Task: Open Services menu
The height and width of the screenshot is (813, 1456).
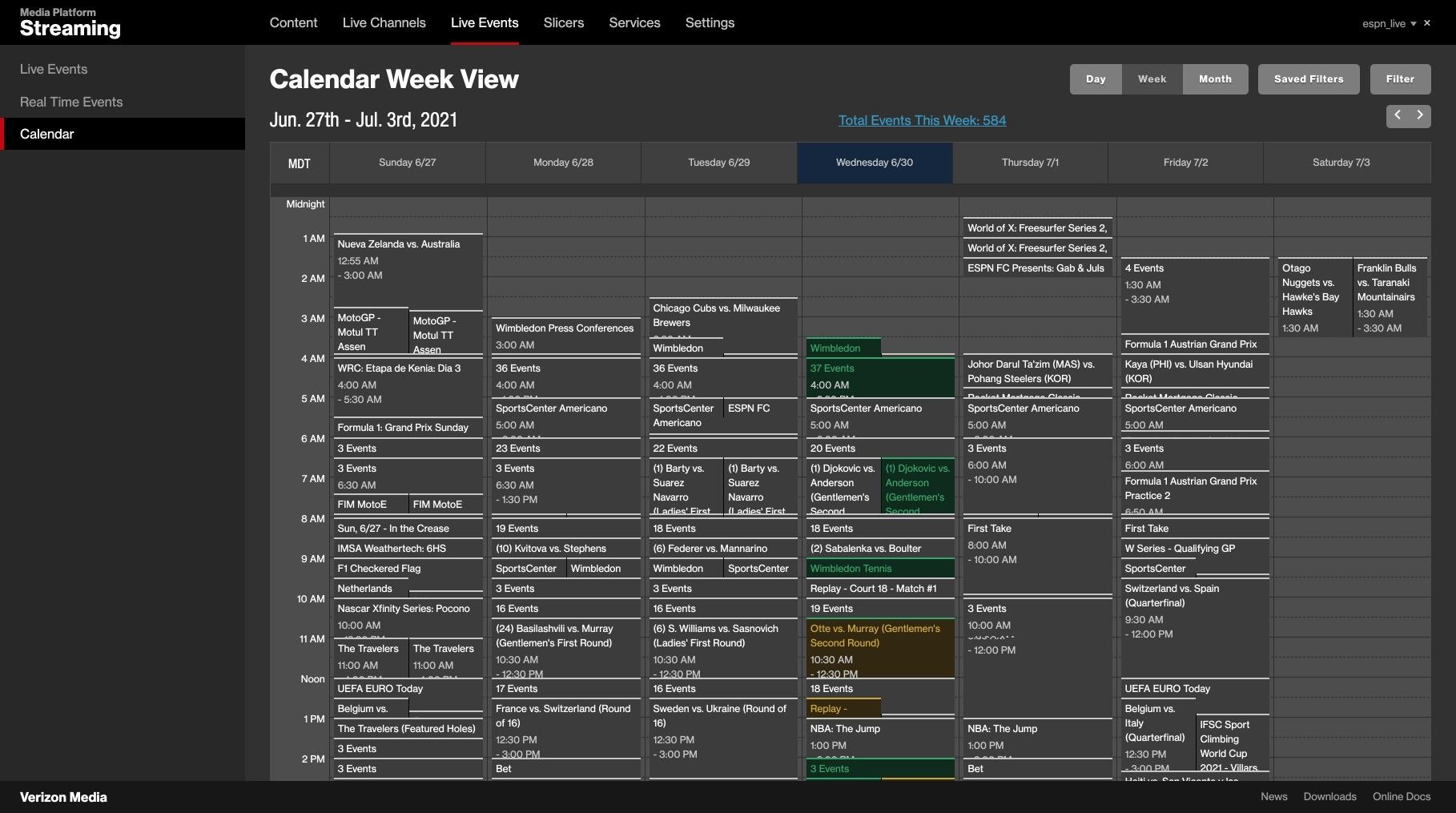Action: click(x=634, y=22)
